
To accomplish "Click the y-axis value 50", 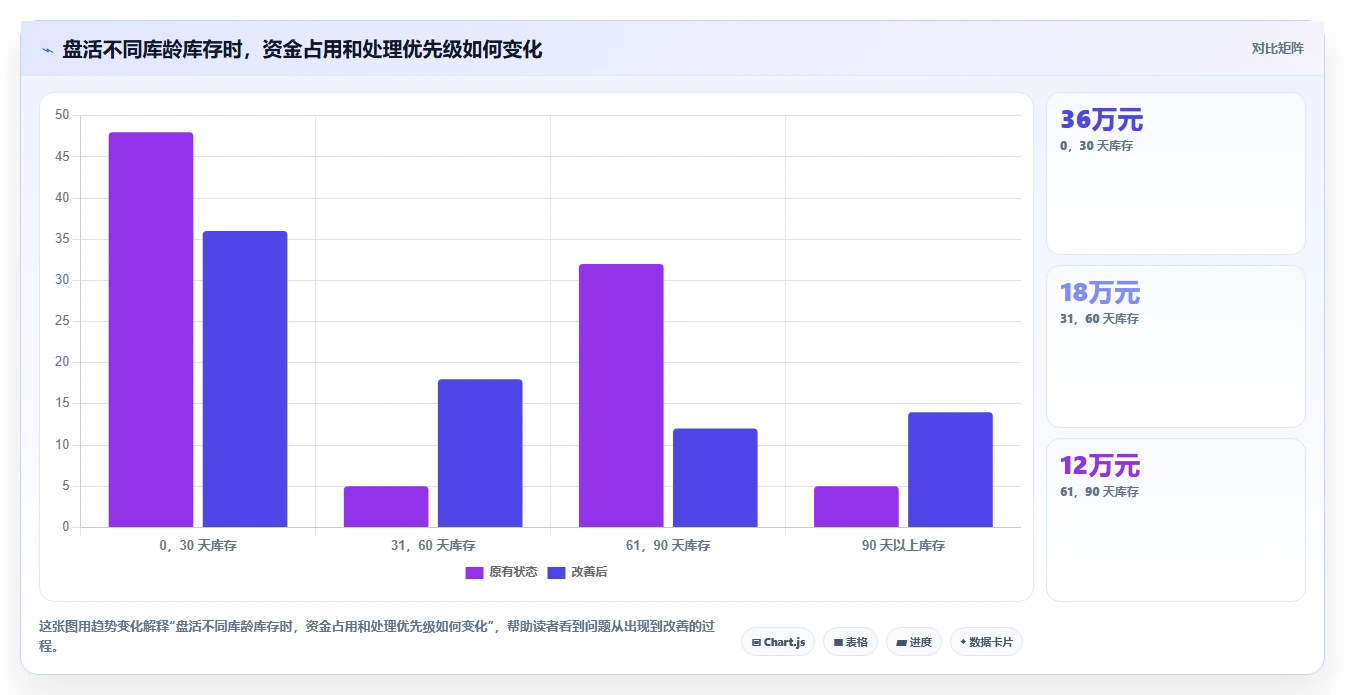I will click(62, 115).
